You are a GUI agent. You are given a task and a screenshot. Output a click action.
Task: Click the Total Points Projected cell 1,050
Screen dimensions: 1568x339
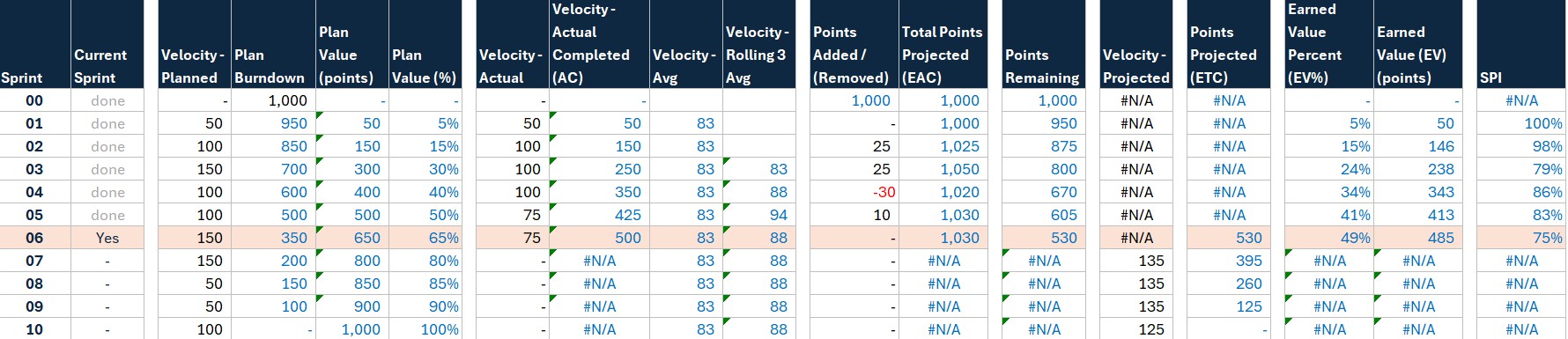coord(941,169)
